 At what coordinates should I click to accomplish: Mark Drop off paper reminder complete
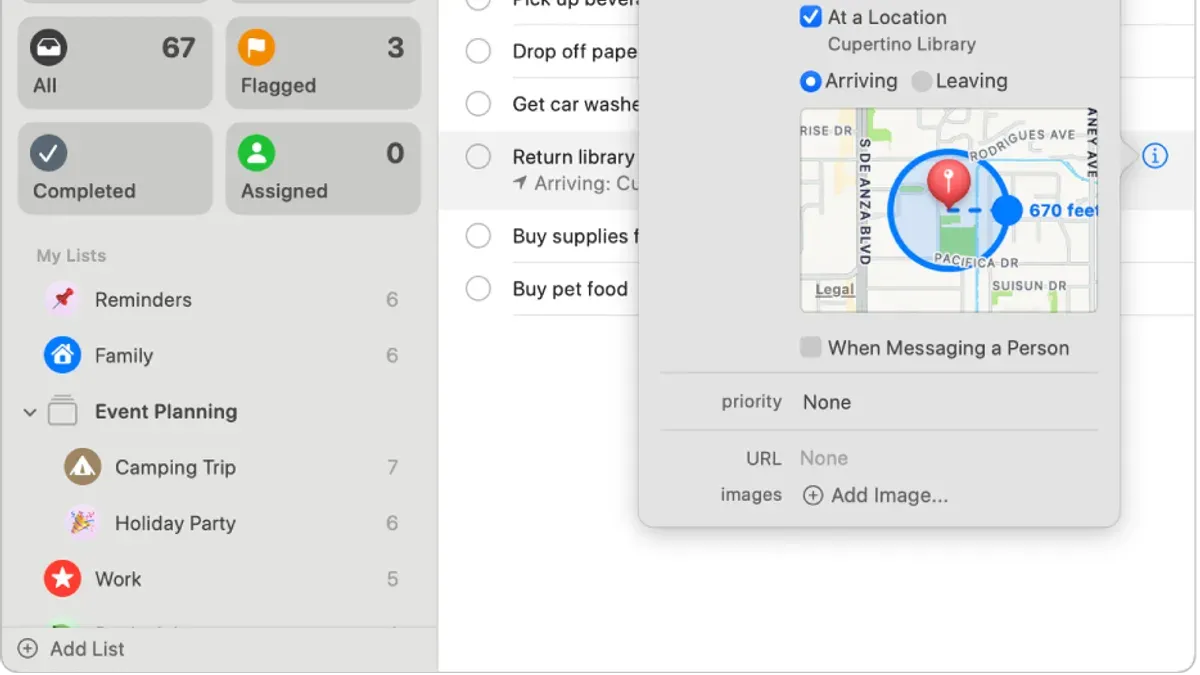click(x=479, y=51)
